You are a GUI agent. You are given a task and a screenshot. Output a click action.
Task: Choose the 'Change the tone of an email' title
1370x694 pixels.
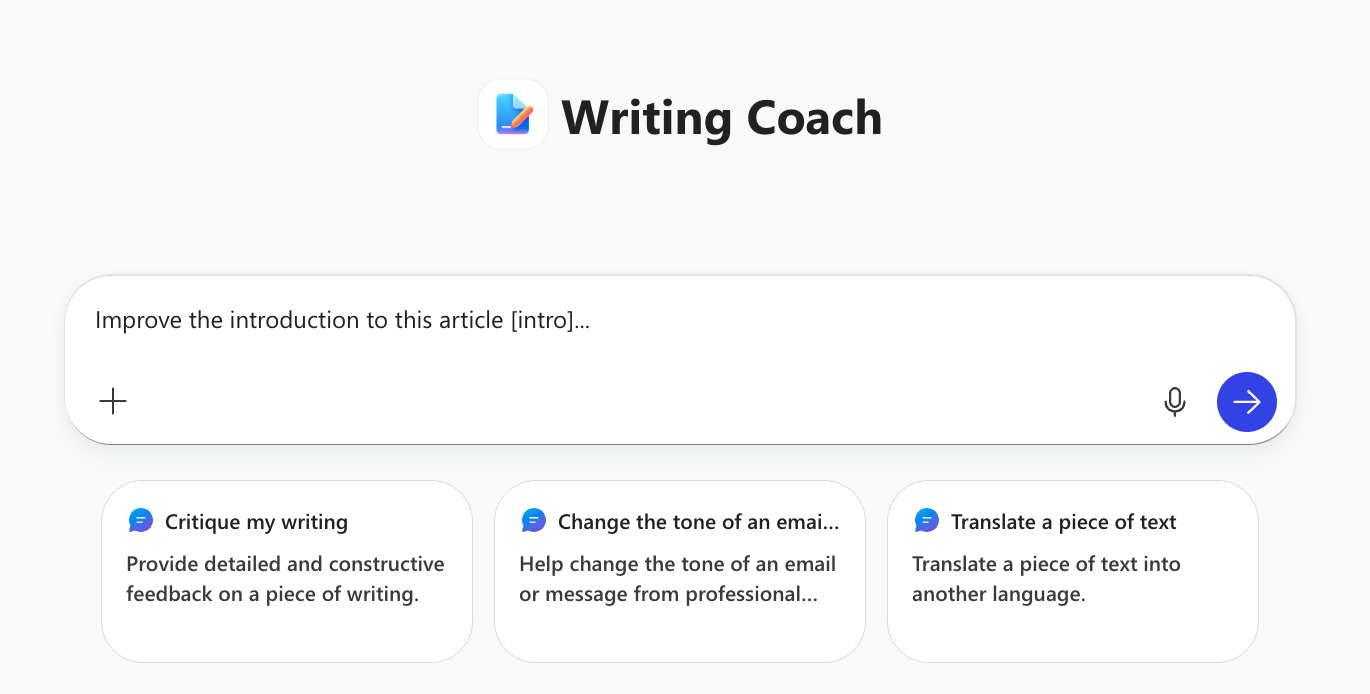[698, 522]
